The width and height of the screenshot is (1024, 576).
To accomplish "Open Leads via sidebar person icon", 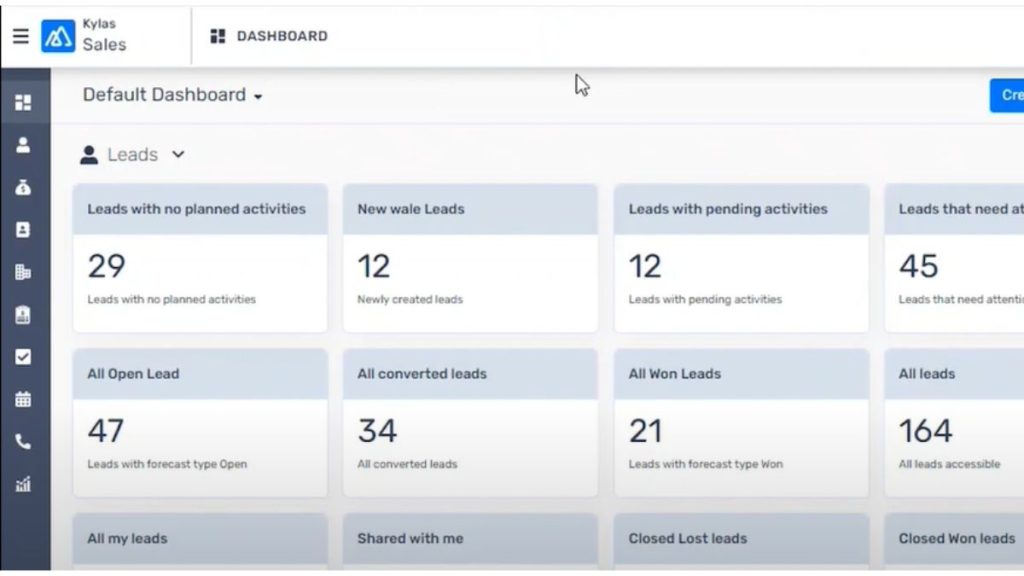I will (x=23, y=145).
